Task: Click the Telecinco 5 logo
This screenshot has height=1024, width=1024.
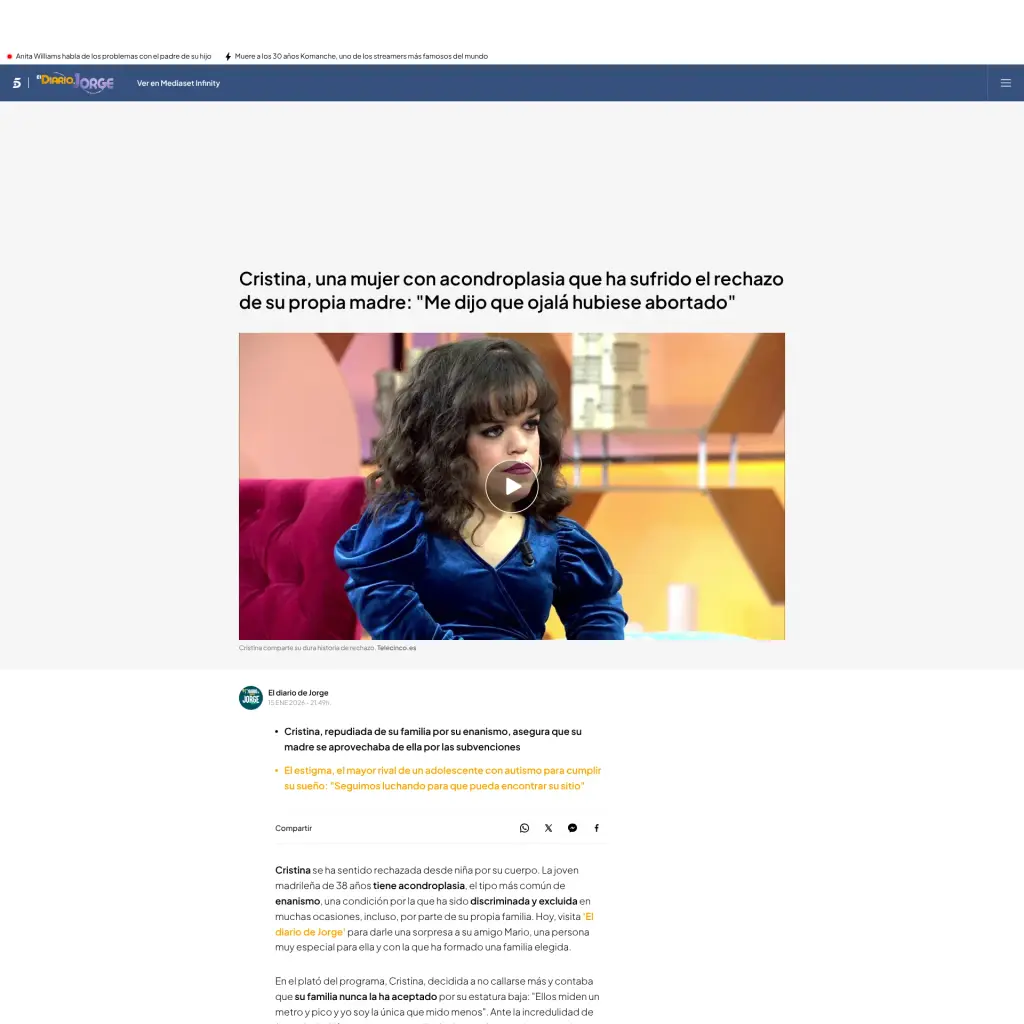Action: click(17, 83)
